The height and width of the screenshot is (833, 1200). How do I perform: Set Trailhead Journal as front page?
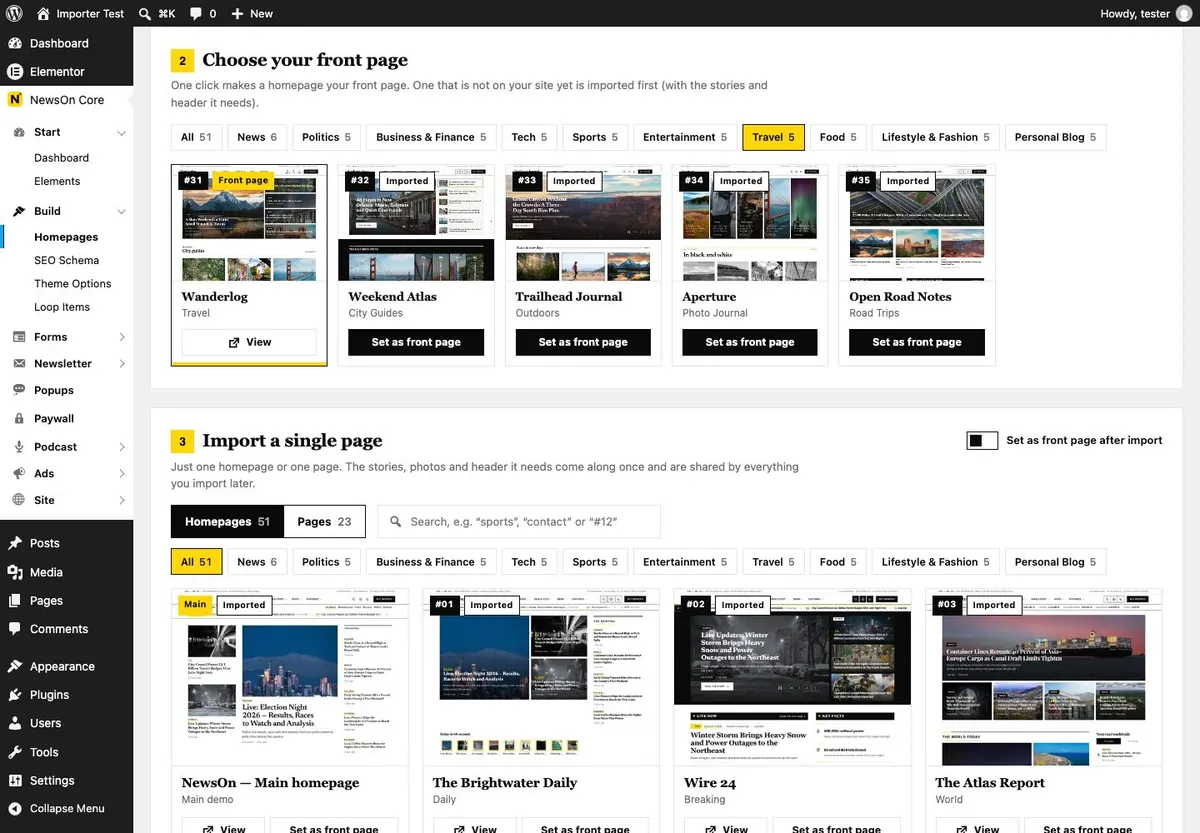tap(583, 342)
